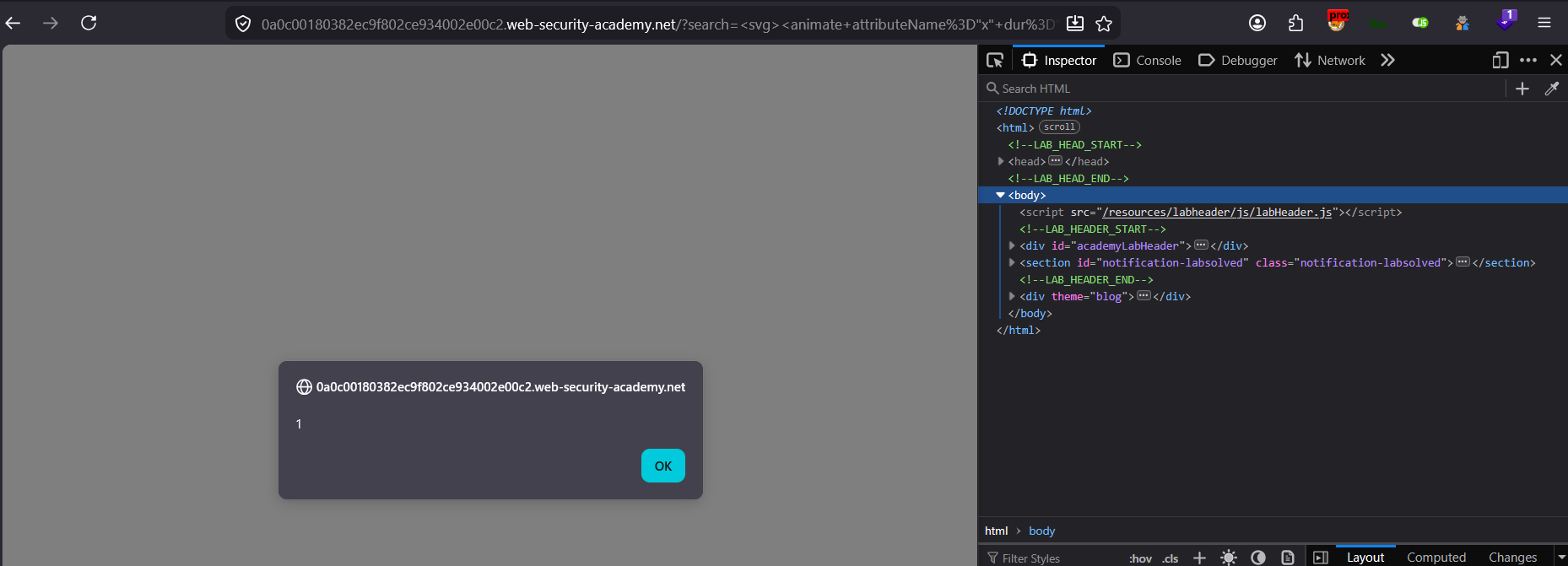Image resolution: width=1568 pixels, height=566 pixels.
Task: Select body in the breadcrumb bar
Action: (x=1041, y=531)
